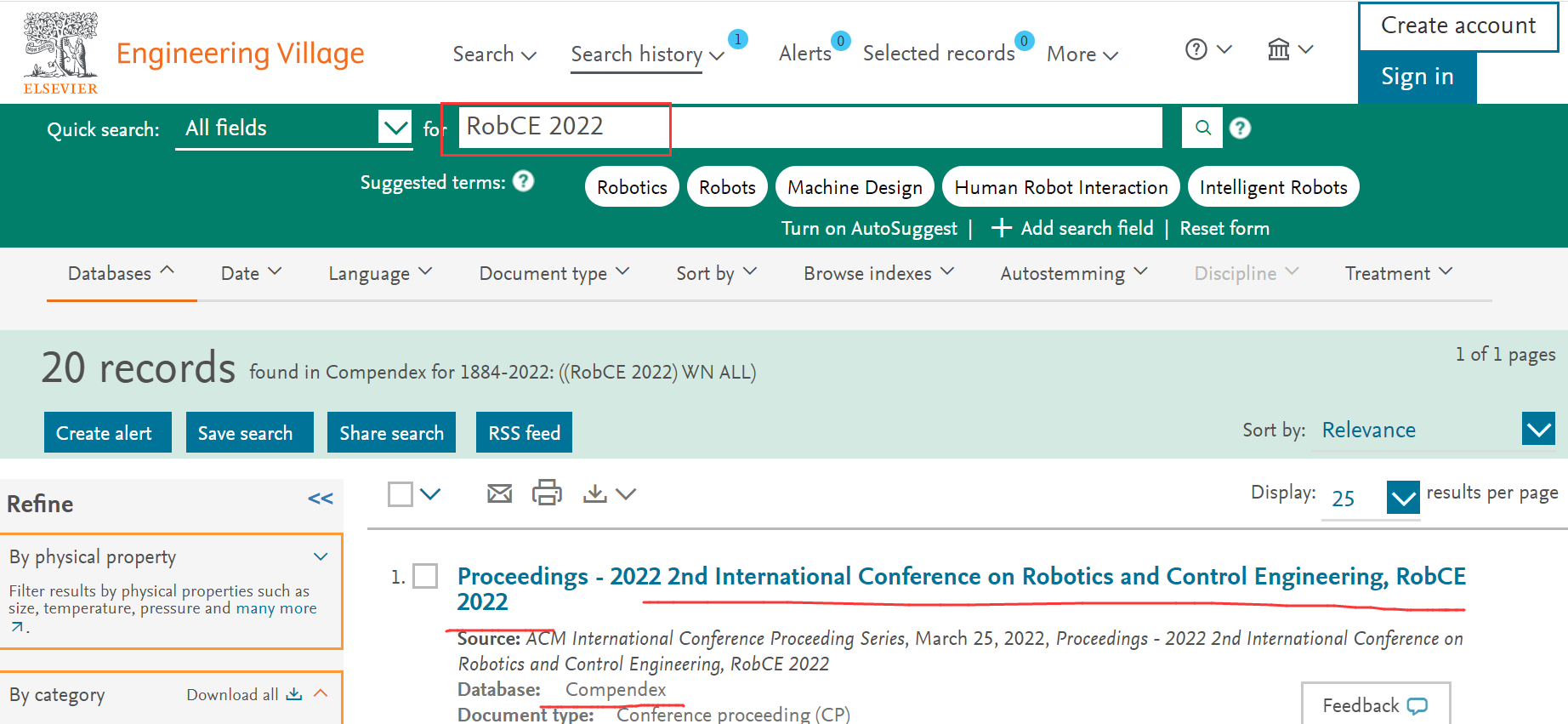Expand By physical property section
The image size is (1568, 724).
coord(321,556)
